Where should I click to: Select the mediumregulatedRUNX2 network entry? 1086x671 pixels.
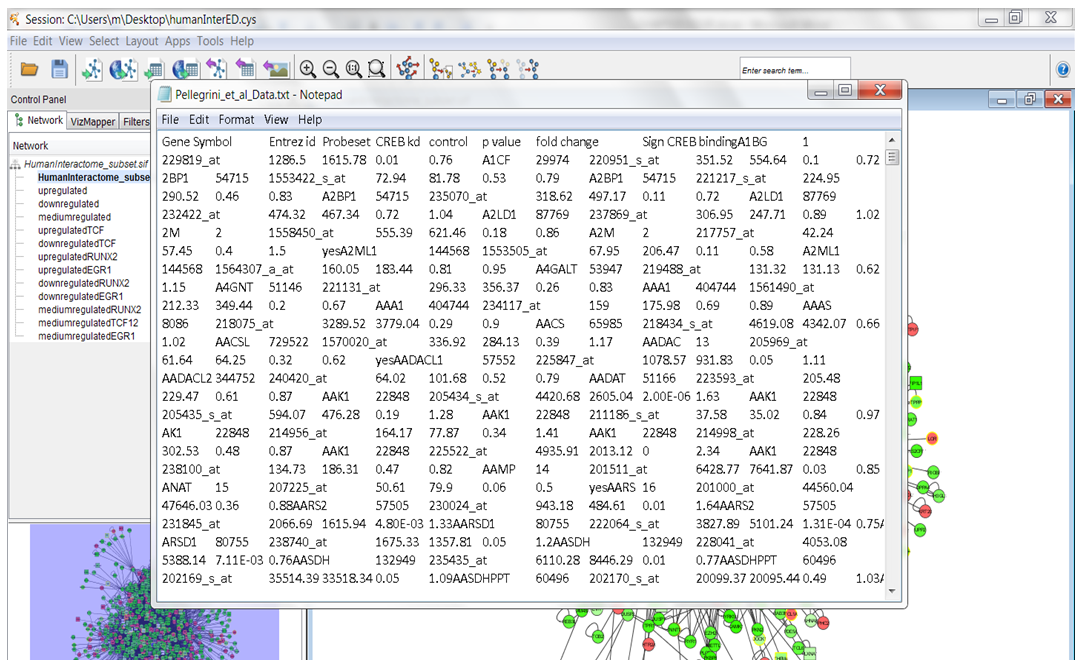pyautogui.click(x=89, y=309)
